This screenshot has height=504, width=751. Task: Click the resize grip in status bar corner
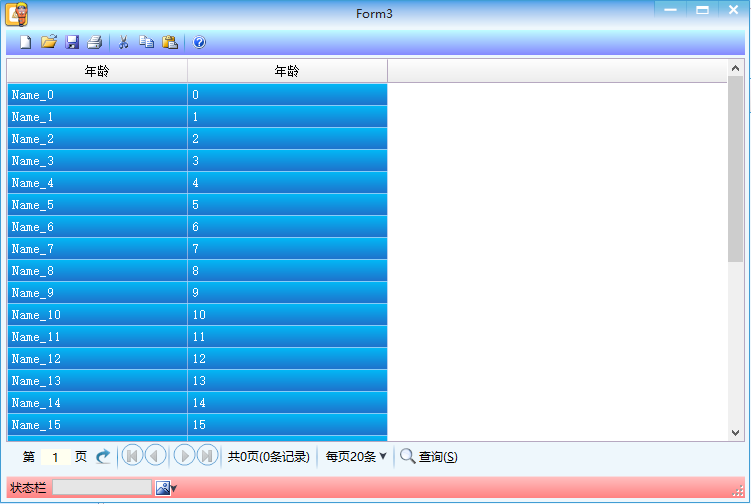point(738,491)
